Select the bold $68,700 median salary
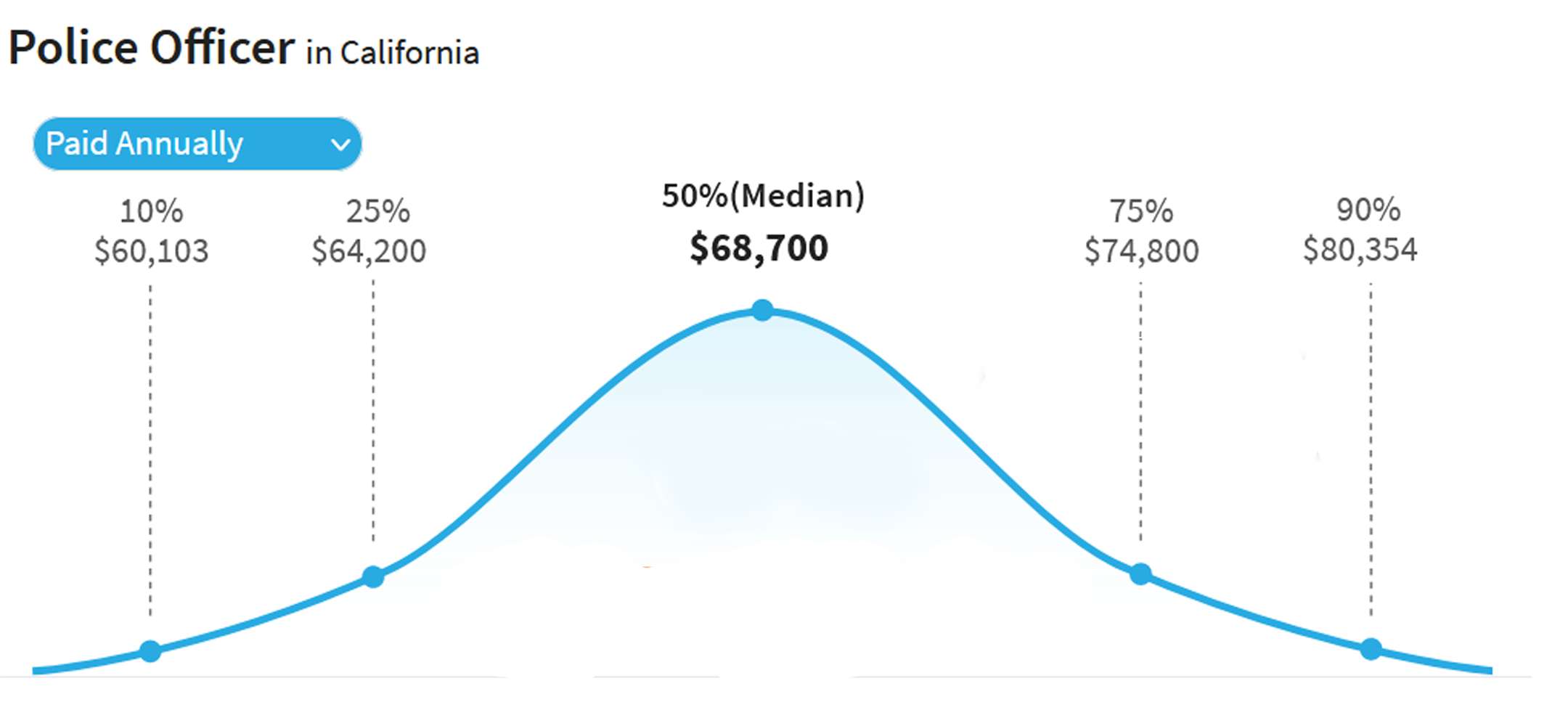Image resolution: width=1568 pixels, height=710 pixels. [x=759, y=248]
